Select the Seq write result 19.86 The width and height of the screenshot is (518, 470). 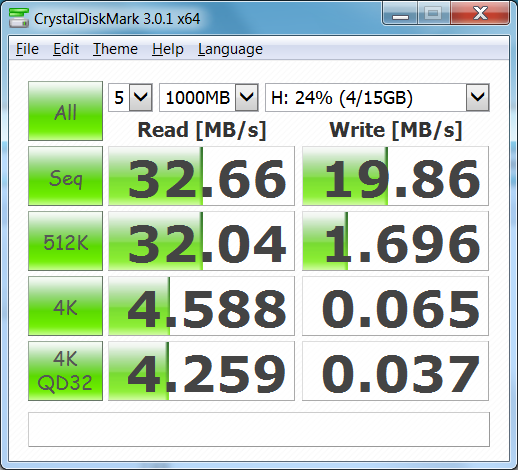coord(395,176)
